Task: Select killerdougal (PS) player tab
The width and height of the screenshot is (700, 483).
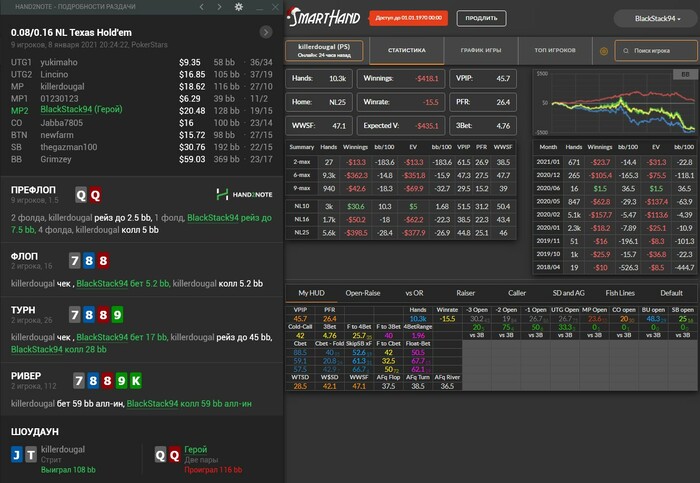Action: [x=324, y=50]
